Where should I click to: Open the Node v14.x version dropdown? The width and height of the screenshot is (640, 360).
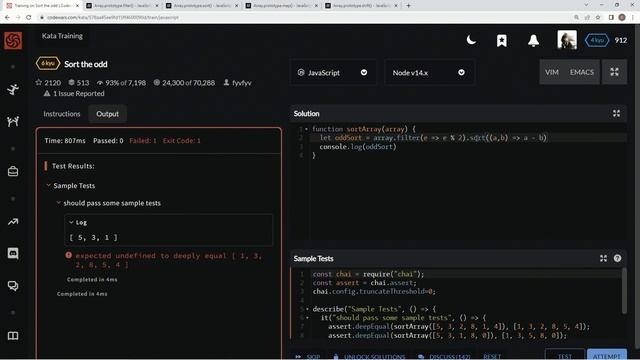click(x=429, y=72)
